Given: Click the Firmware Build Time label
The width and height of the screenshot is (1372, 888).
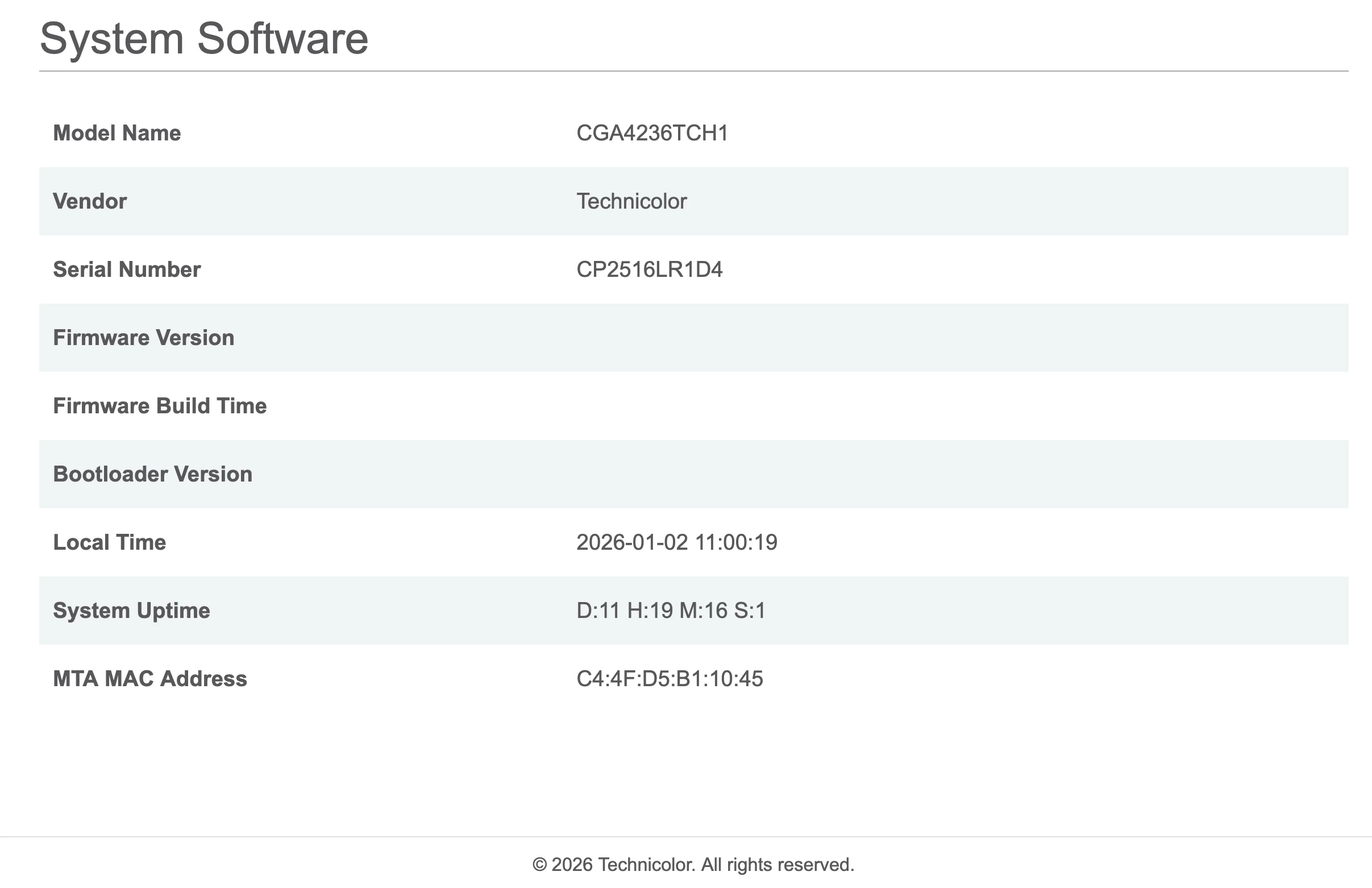Looking at the screenshot, I should 160,406.
